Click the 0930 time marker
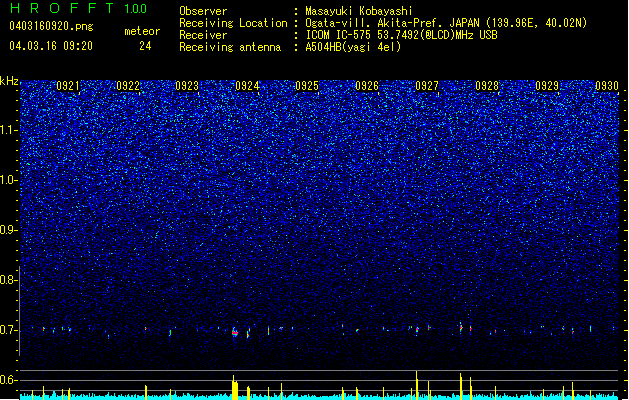 coord(607,86)
